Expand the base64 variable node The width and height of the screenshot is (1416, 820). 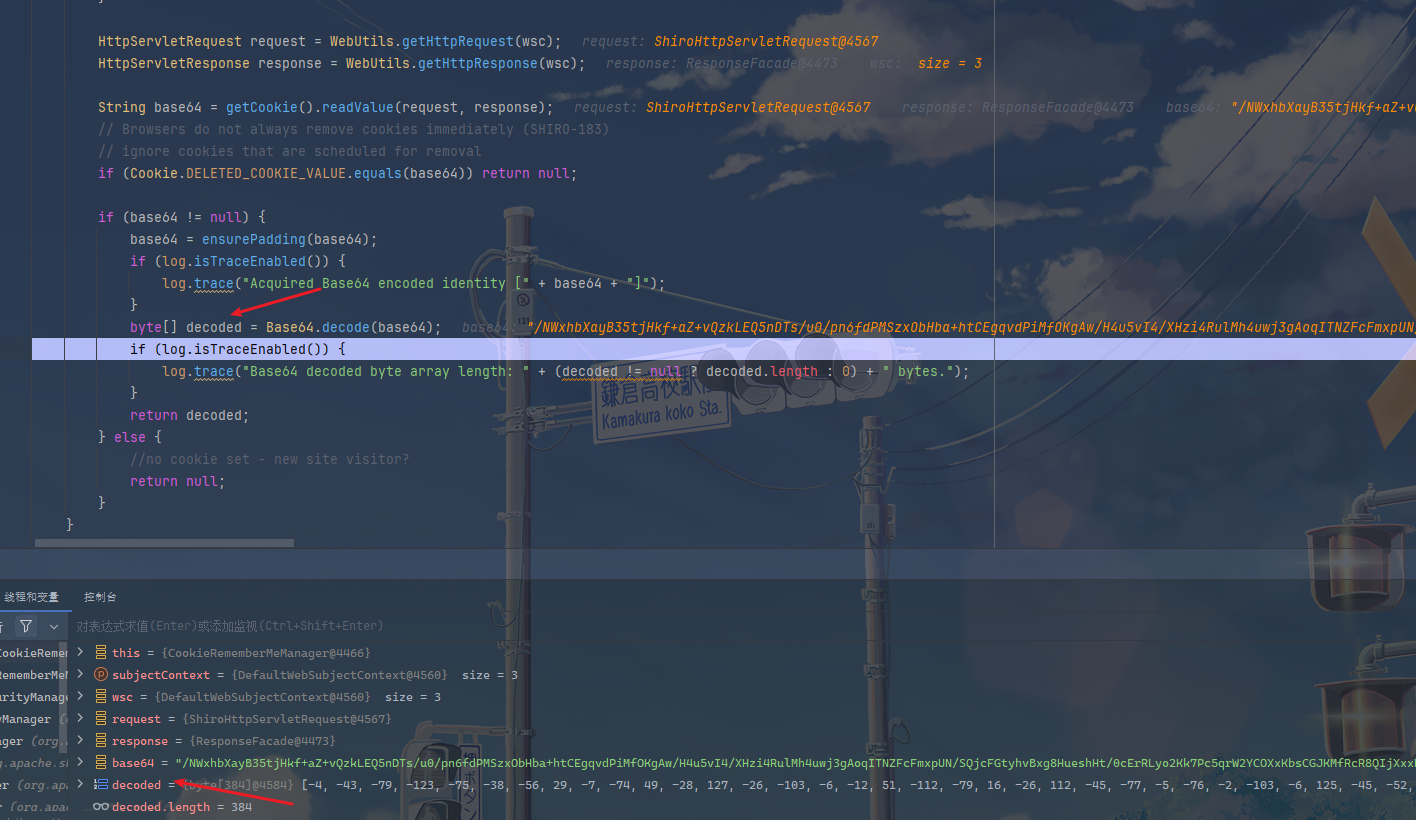pyautogui.click(x=81, y=763)
